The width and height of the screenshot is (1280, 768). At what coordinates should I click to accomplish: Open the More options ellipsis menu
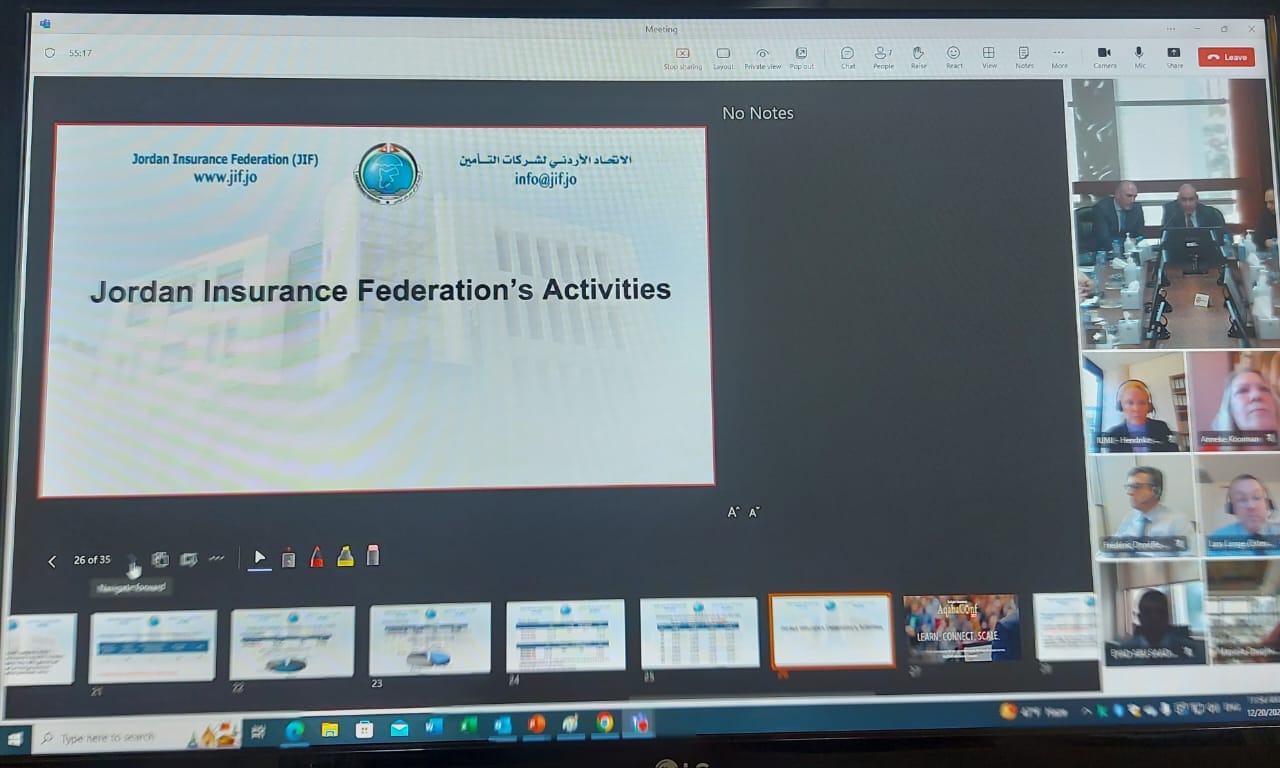(x=1059, y=57)
